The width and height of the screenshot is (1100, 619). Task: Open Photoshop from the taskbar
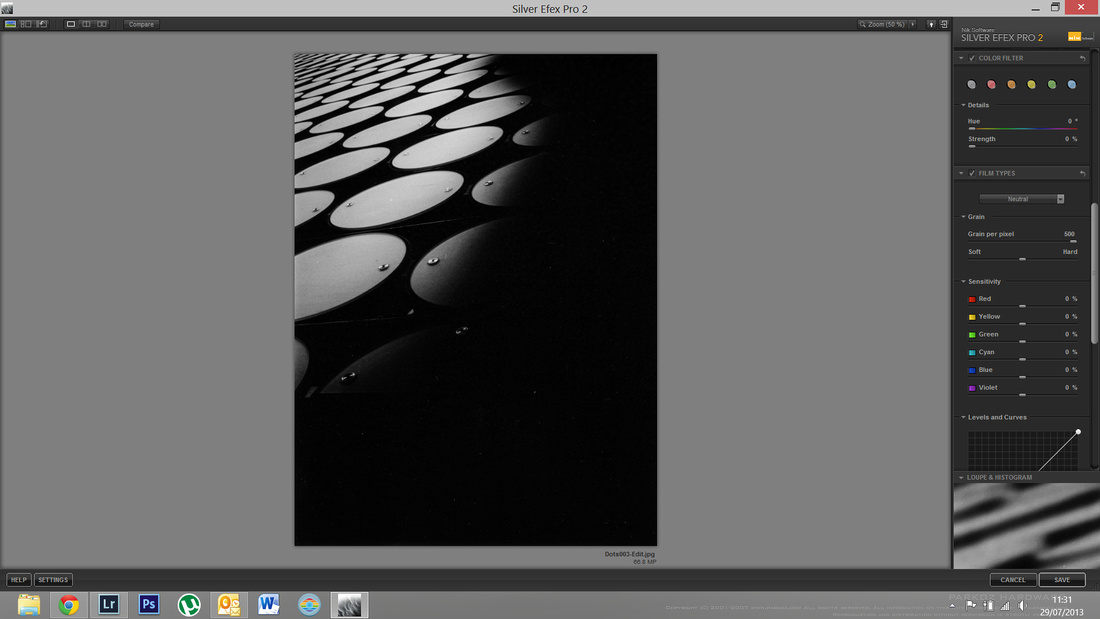[149, 604]
